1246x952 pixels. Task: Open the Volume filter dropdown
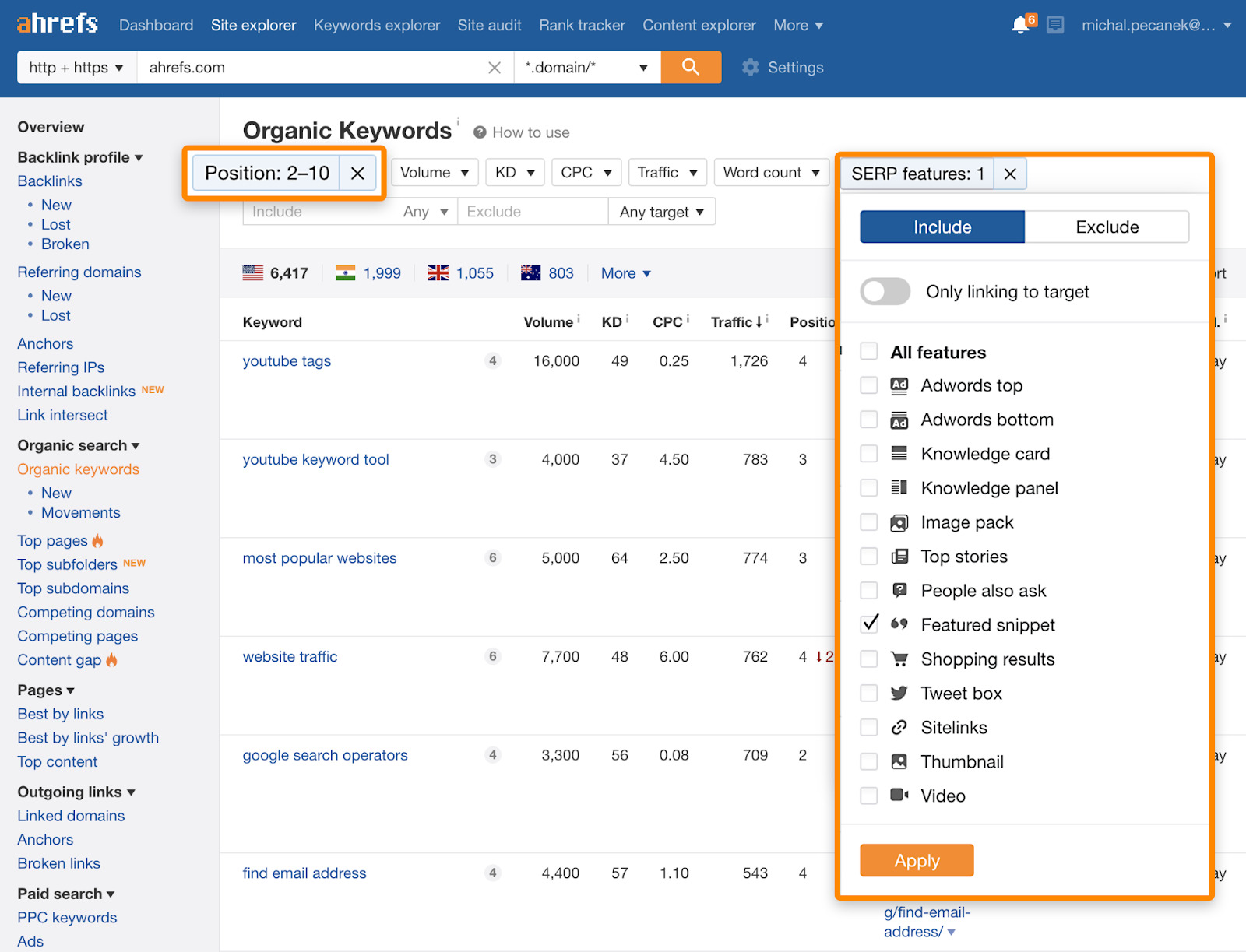tap(434, 172)
